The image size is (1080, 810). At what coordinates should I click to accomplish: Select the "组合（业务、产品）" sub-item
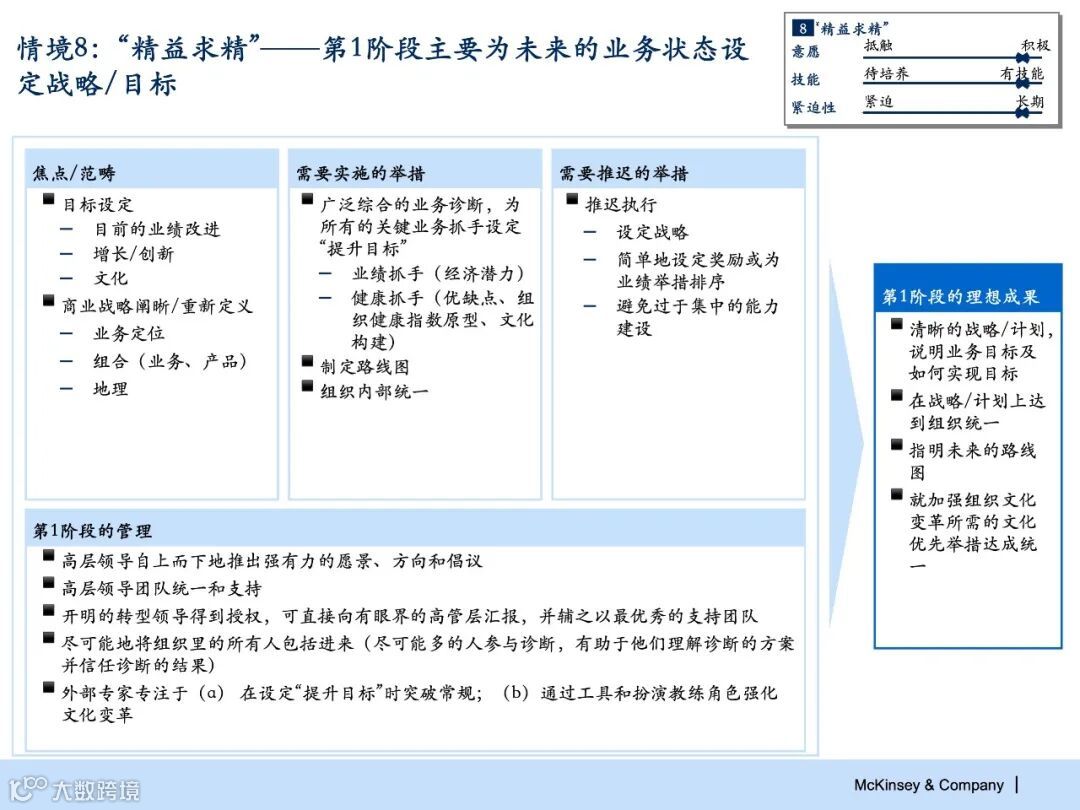click(170, 361)
